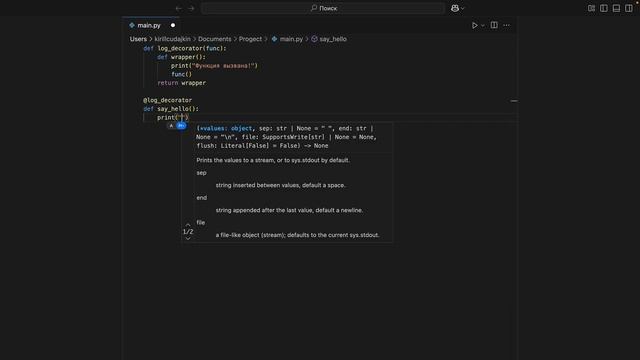Screen dimensions: 640x360
Task: Split the editor to the right
Action: (494, 25)
